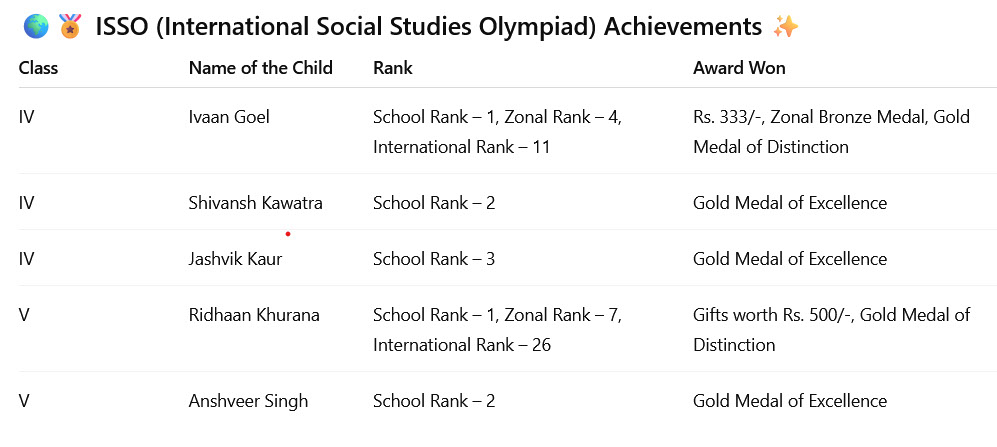Click the sparkles emoji after Achievements
The image size is (997, 447).
pyautogui.click(x=786, y=27)
